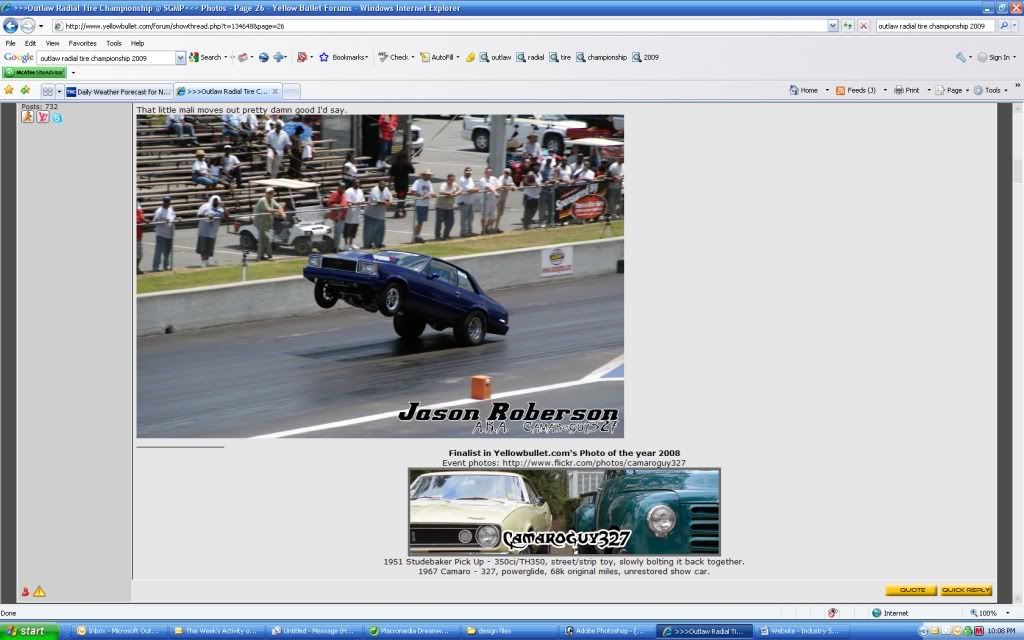The height and width of the screenshot is (640, 1024).
Task: Click the Home icon in command bar
Action: click(x=794, y=90)
